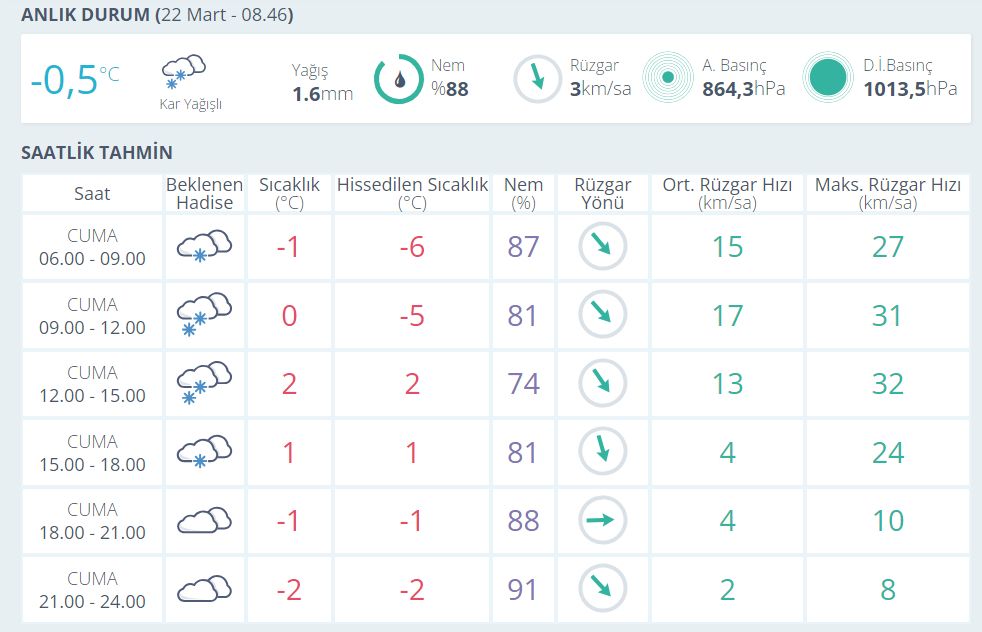The height and width of the screenshot is (632, 982).
Task: Click the Kar Yağışlı current weather icon
Action: (x=184, y=71)
